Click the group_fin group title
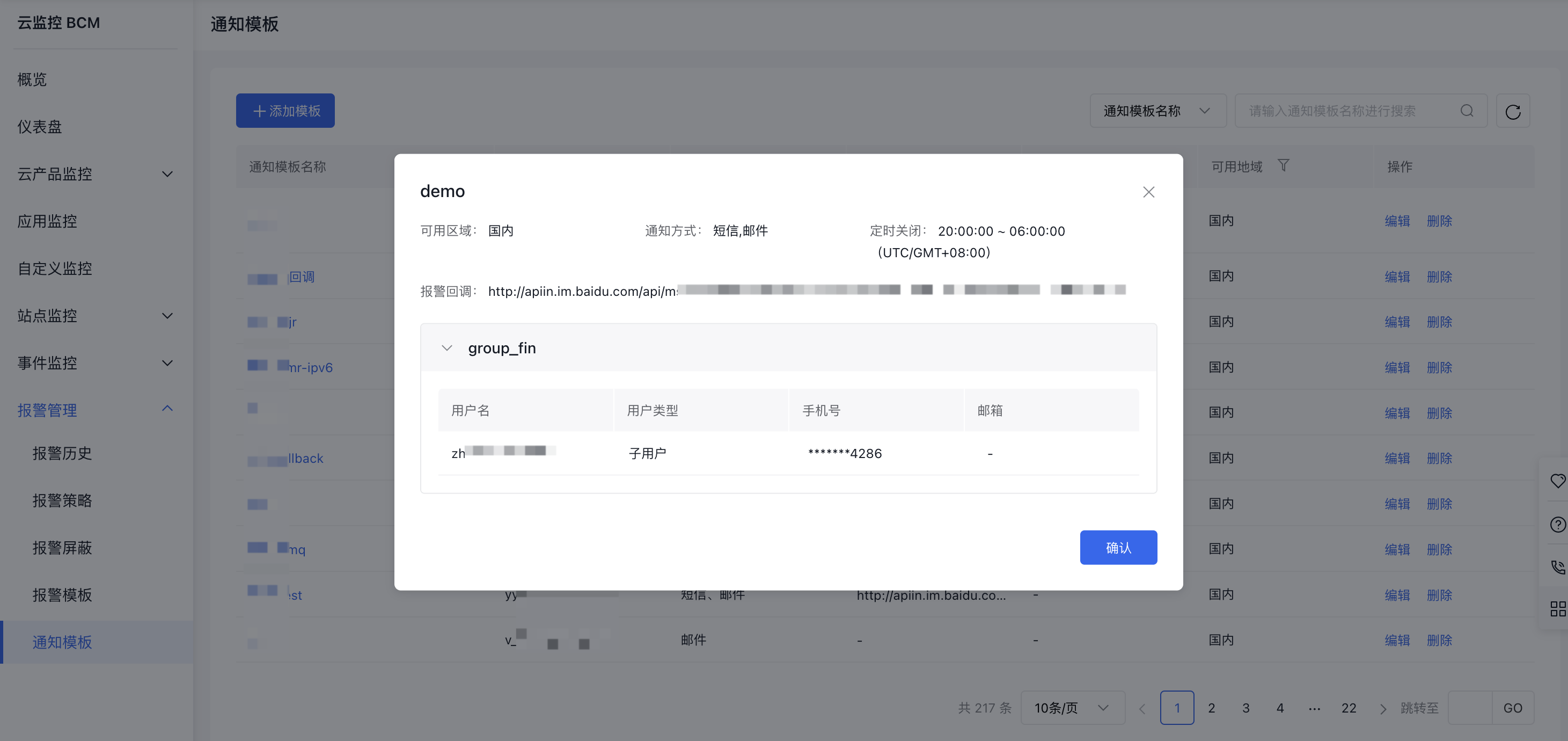This screenshot has height=741, width=1568. click(502, 348)
